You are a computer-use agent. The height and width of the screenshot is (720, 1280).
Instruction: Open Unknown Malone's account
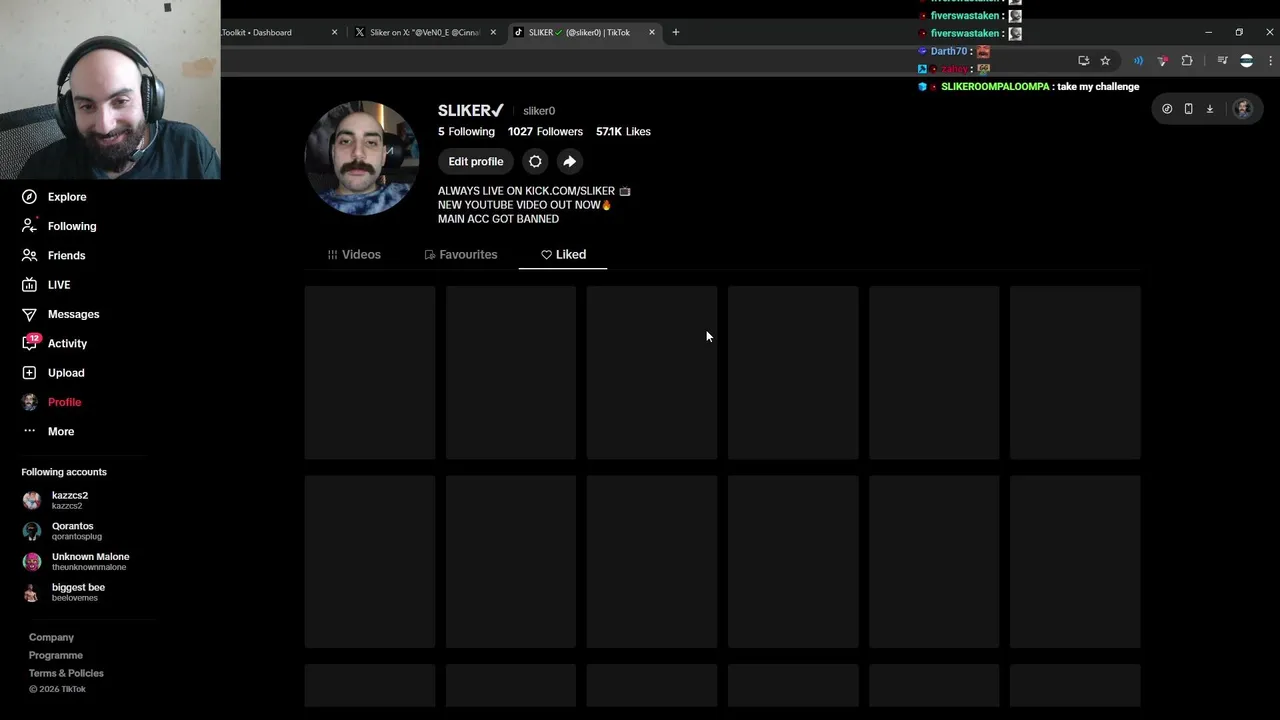(76, 562)
